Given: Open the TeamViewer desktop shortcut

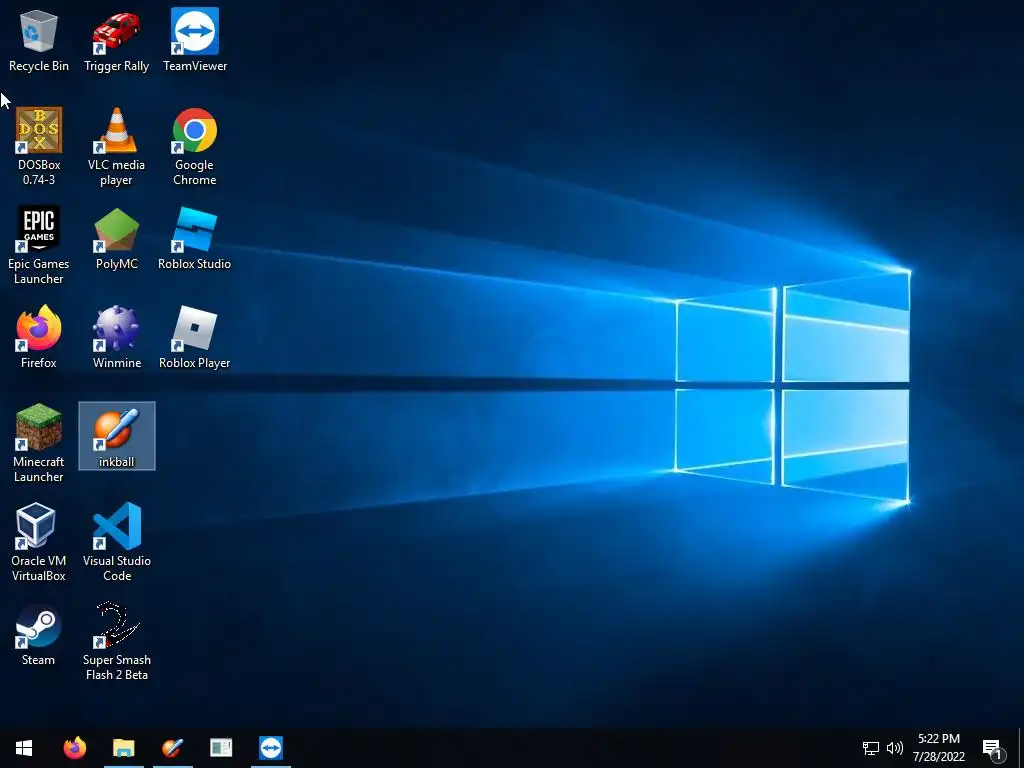Looking at the screenshot, I should click(195, 40).
